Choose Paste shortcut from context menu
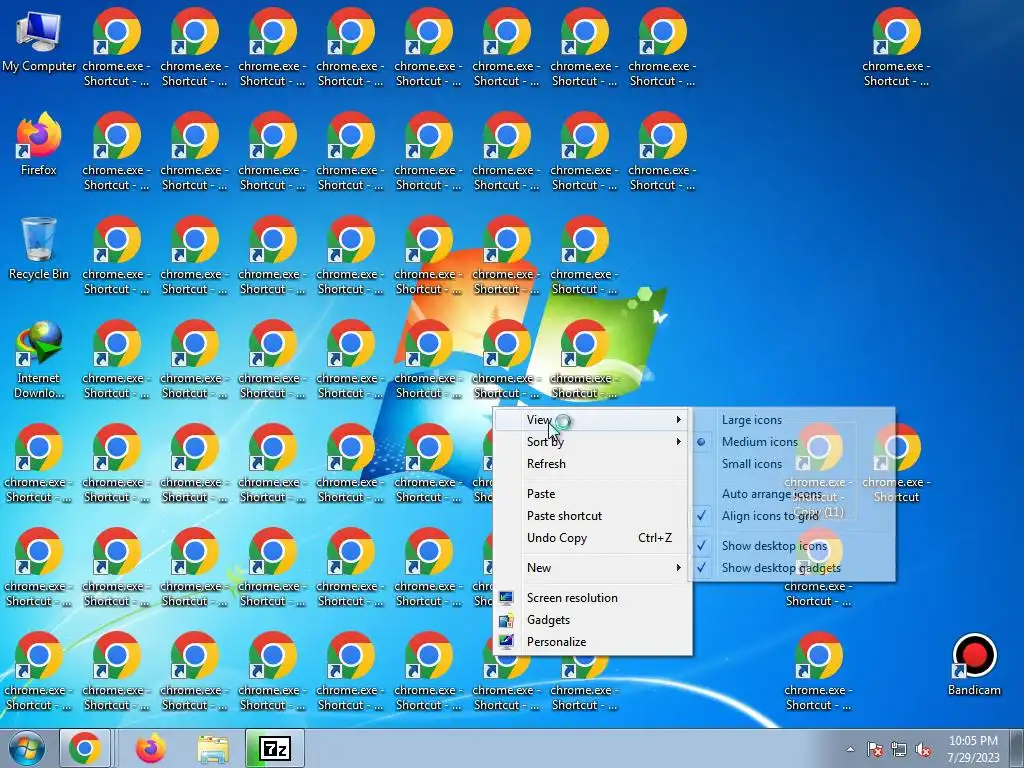Viewport: 1024px width, 768px height. click(592, 516)
